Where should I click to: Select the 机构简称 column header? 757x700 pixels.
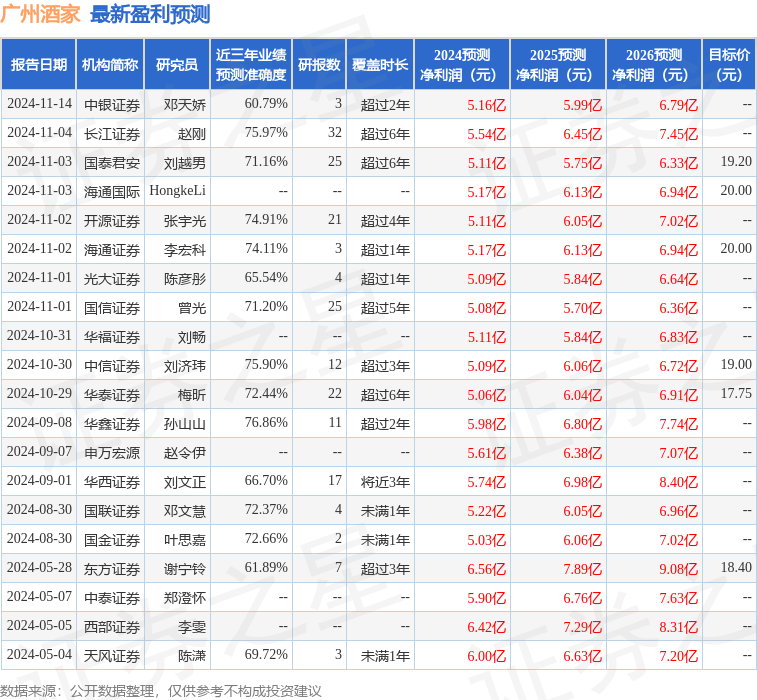[x=110, y=64]
